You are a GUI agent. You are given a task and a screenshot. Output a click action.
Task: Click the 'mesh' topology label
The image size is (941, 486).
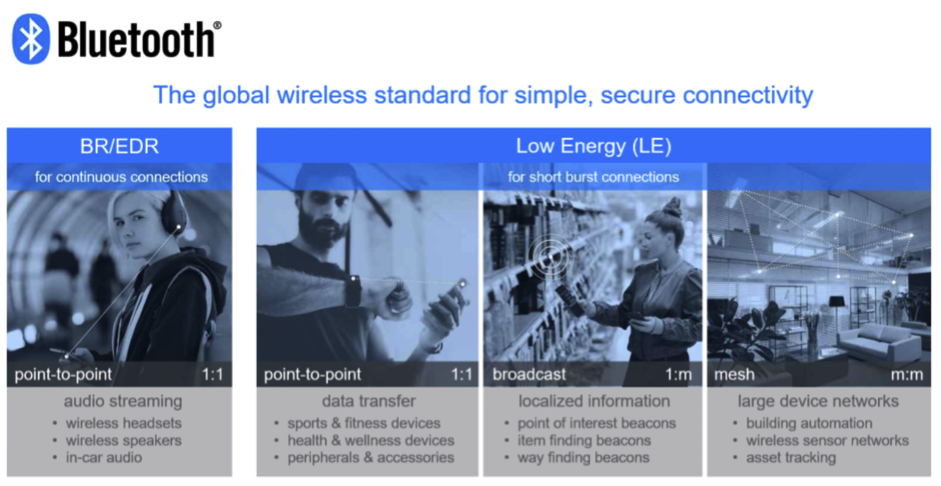735,375
